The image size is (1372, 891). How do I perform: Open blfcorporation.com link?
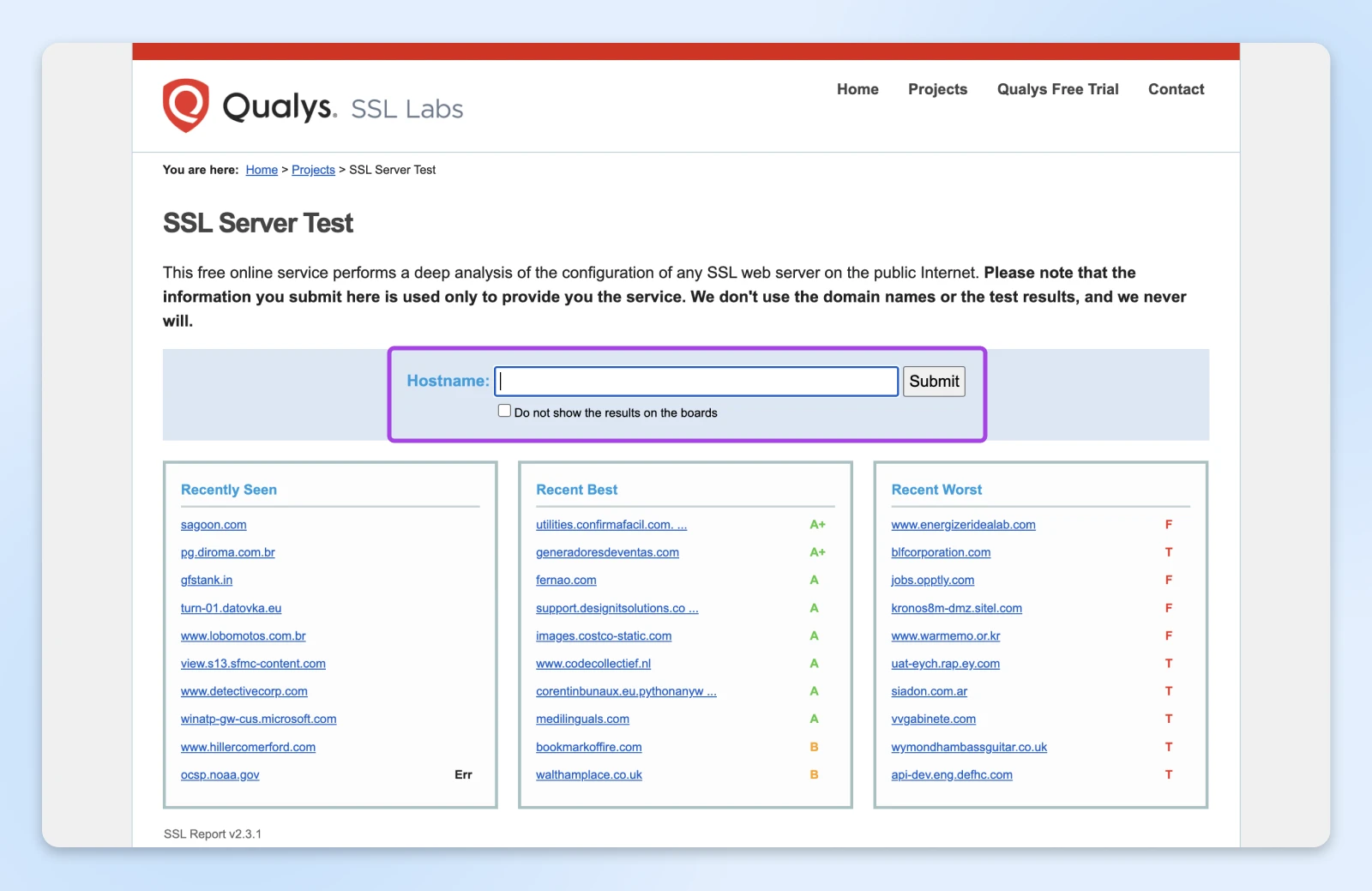coord(941,552)
